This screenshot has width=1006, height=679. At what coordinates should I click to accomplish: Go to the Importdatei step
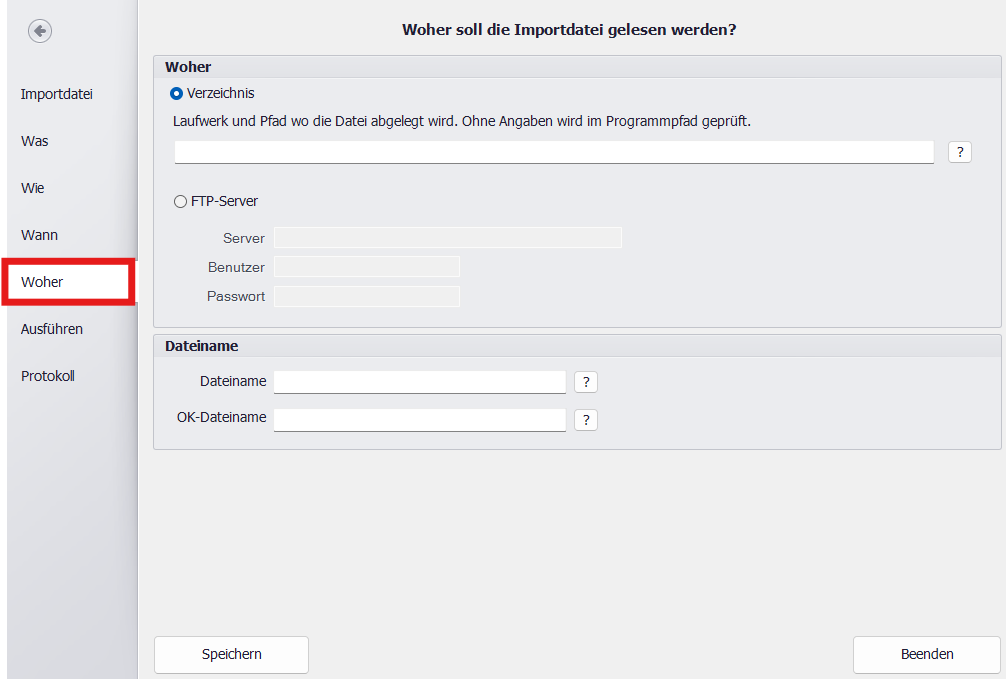click(x=57, y=94)
